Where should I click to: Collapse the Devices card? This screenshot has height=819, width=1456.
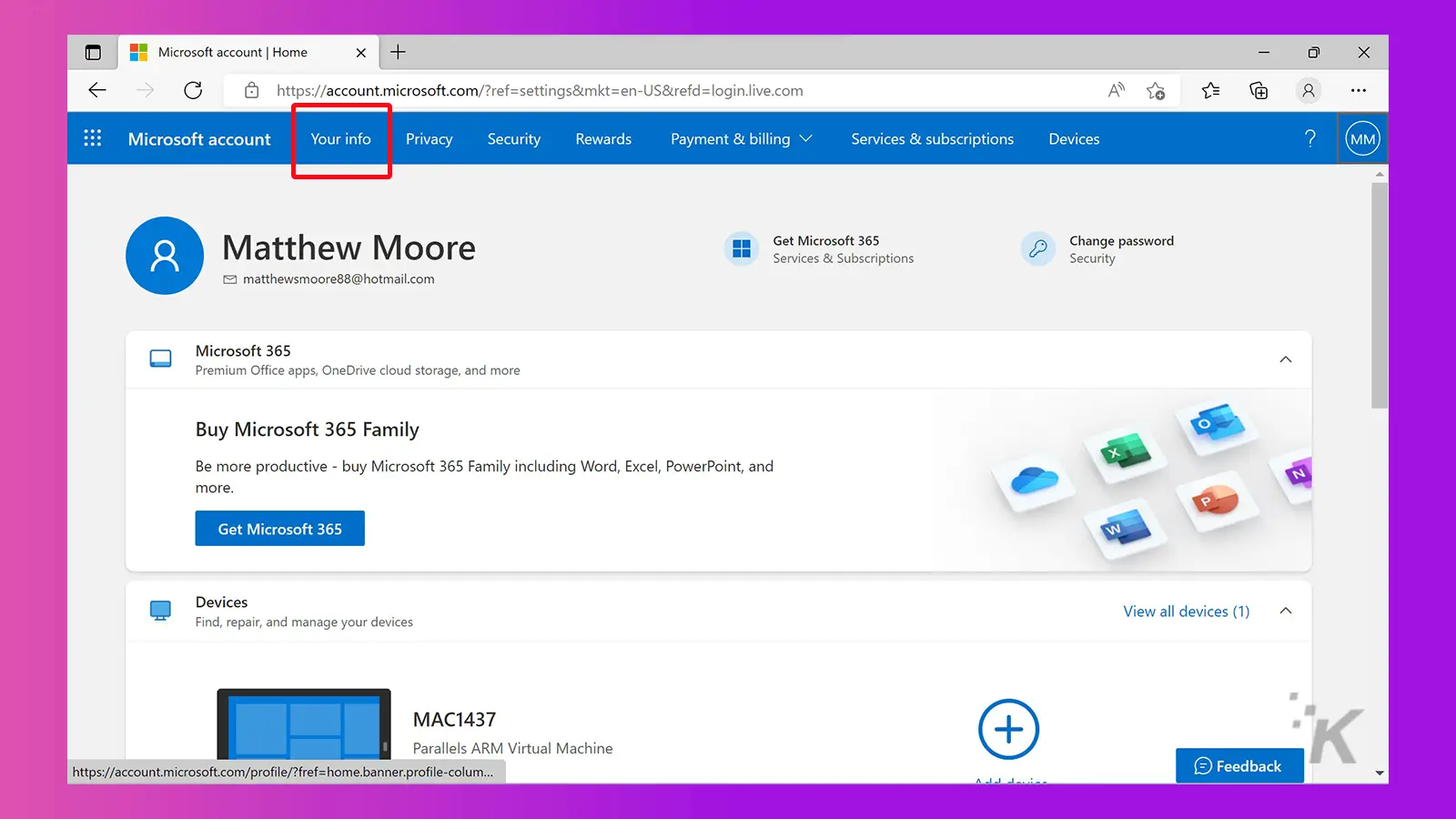pos(1286,611)
